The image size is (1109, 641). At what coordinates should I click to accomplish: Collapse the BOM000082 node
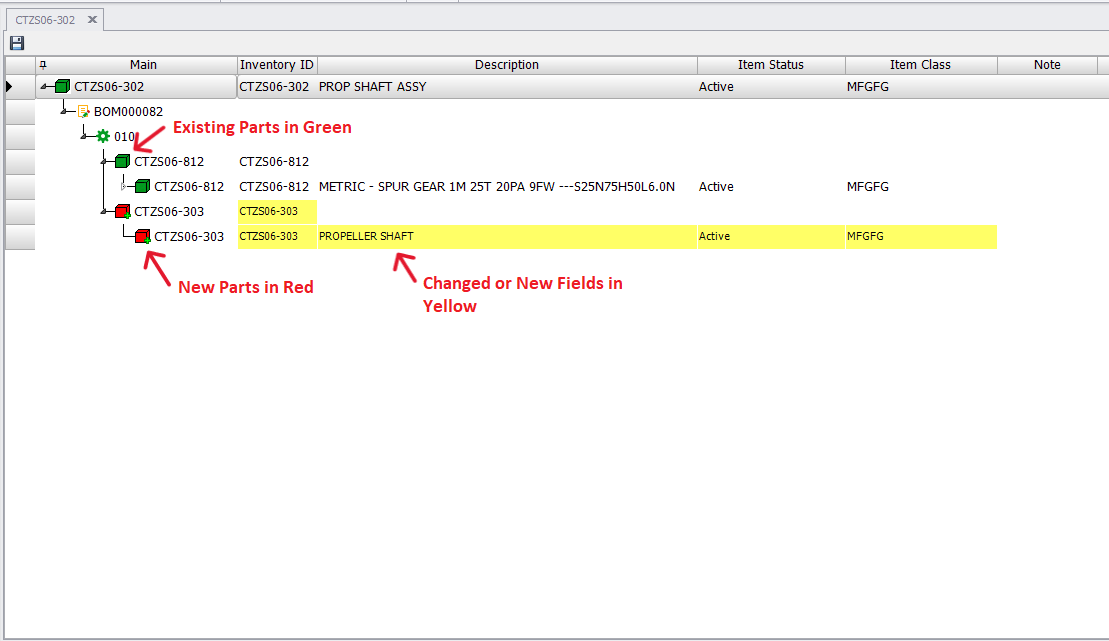(64, 112)
